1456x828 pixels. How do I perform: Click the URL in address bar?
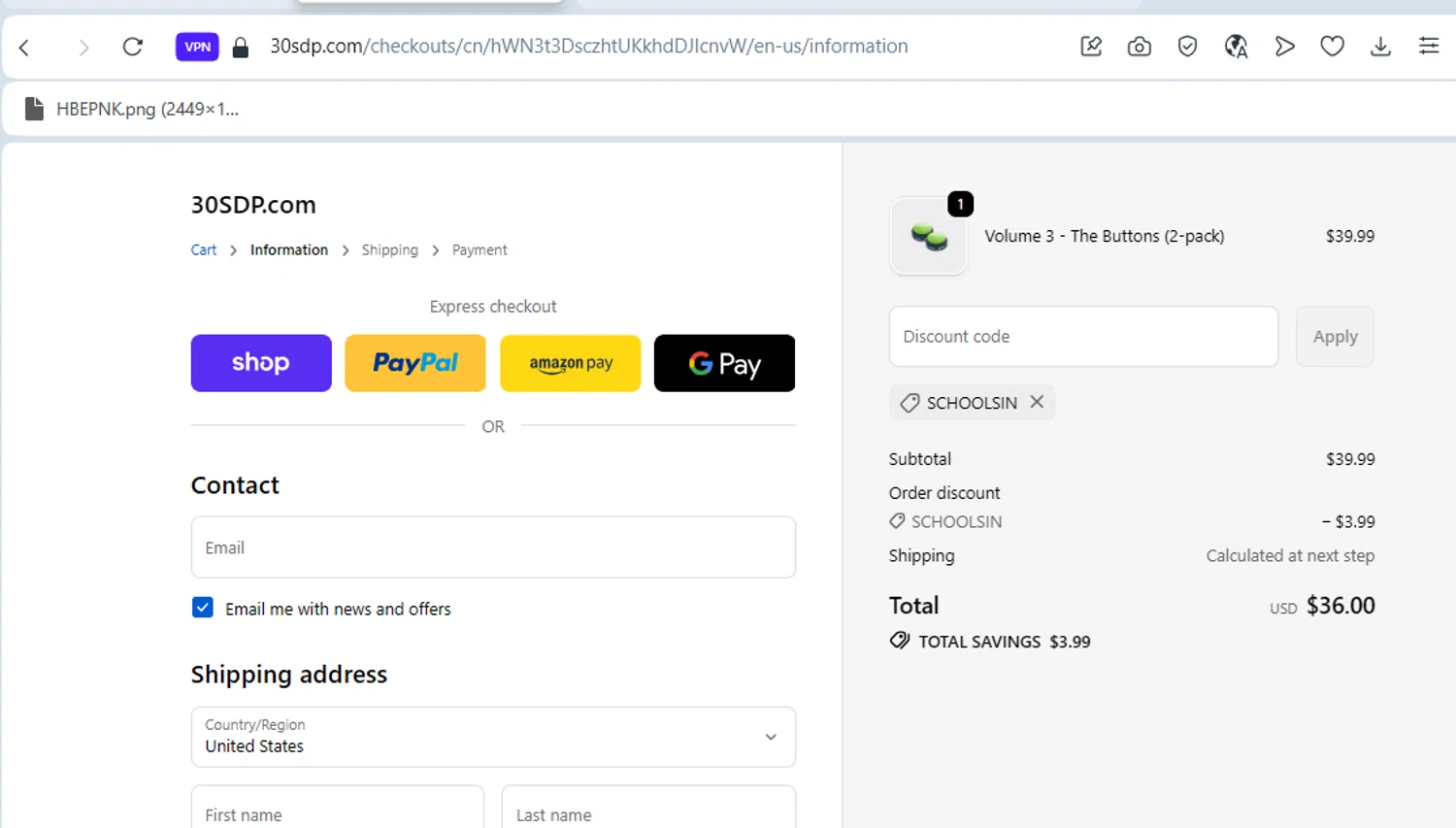click(x=589, y=47)
